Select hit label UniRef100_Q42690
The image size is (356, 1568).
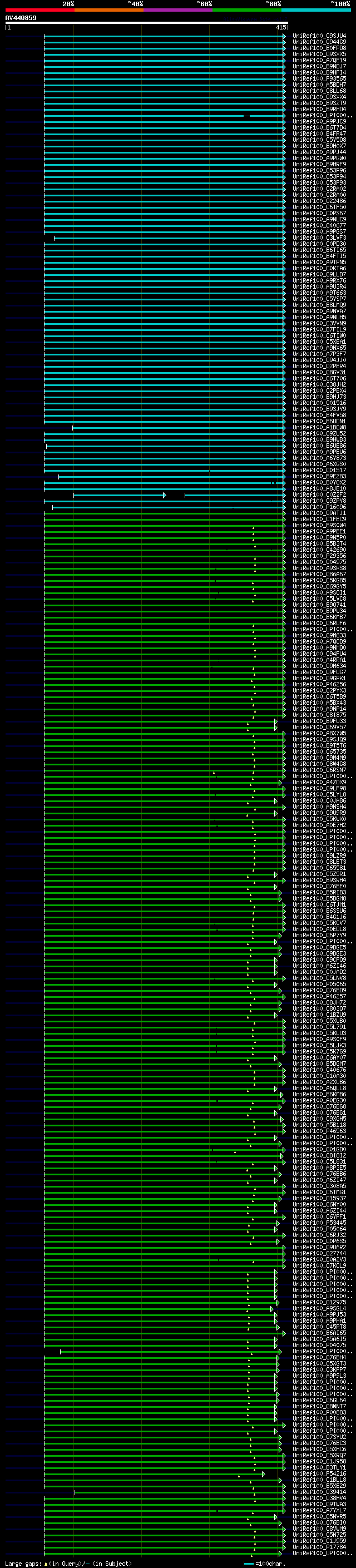tap(319, 550)
